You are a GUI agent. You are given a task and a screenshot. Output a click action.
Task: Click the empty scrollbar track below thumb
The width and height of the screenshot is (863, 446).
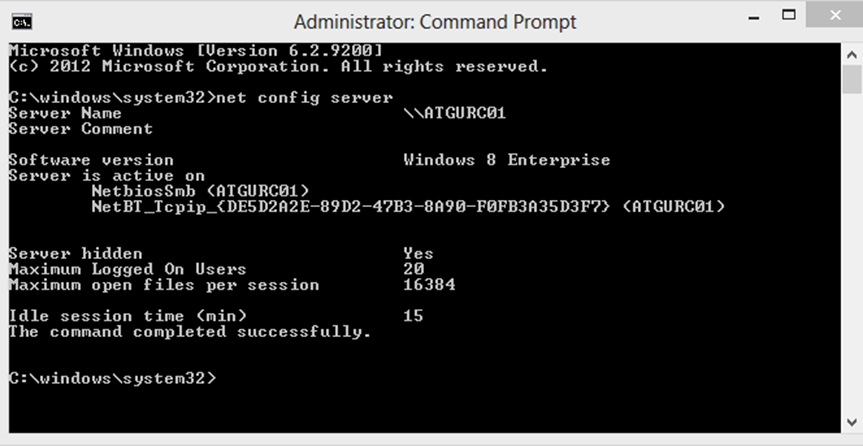[852, 253]
